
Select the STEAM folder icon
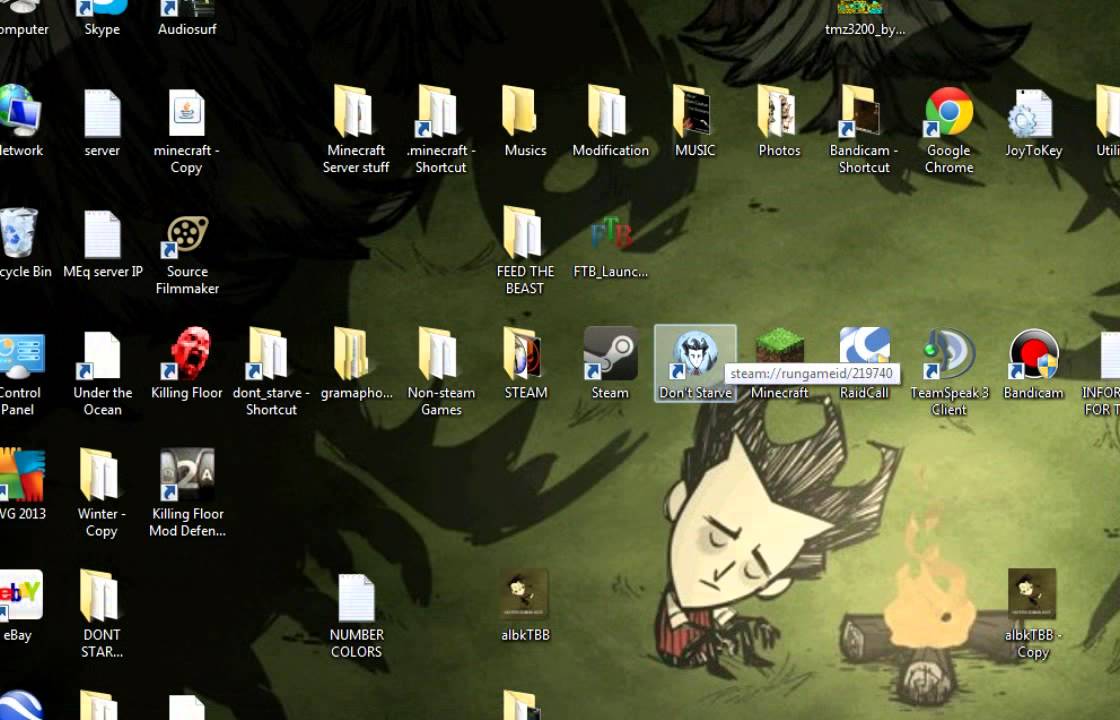525,363
